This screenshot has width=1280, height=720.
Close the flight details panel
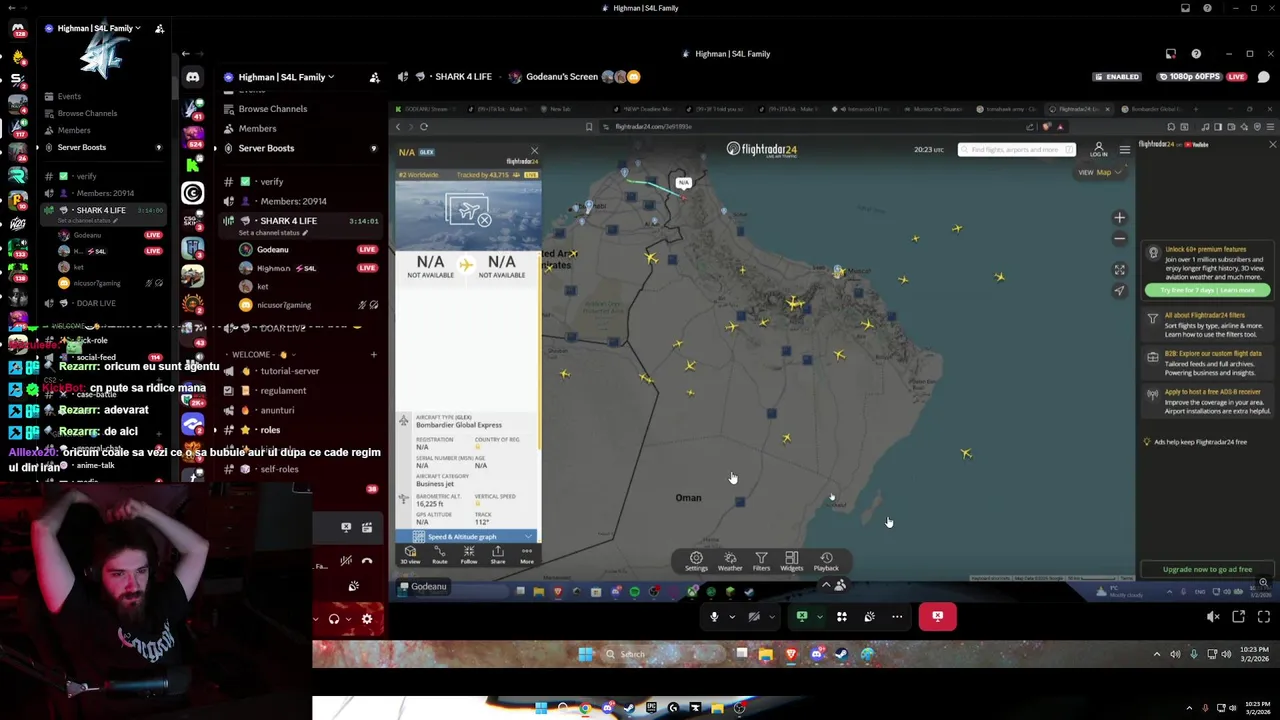[534, 151]
